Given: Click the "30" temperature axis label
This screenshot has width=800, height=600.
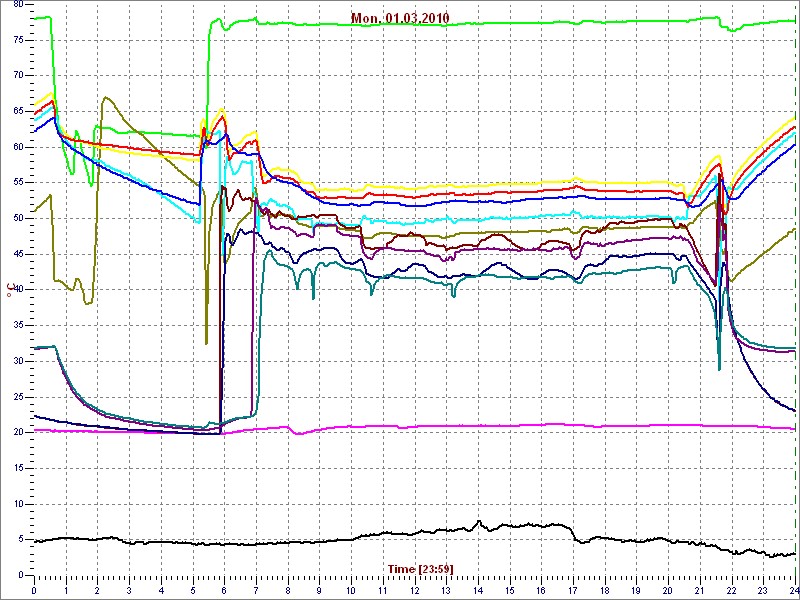Looking at the screenshot, I should 19,361.
